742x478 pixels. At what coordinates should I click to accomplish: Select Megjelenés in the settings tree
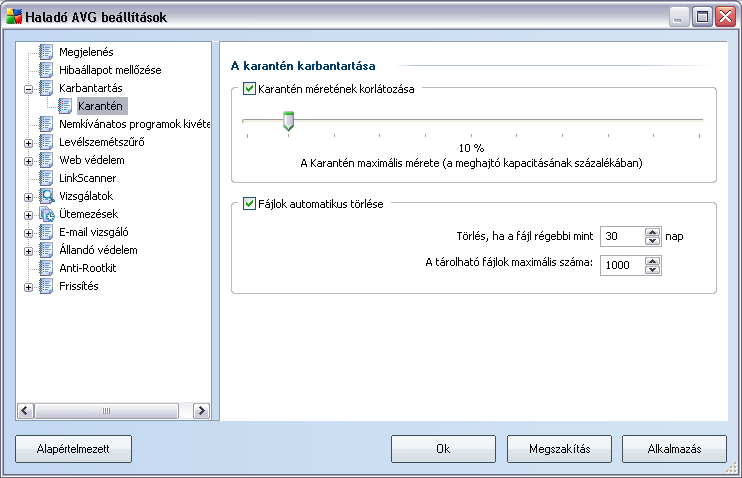pyautogui.click(x=86, y=52)
